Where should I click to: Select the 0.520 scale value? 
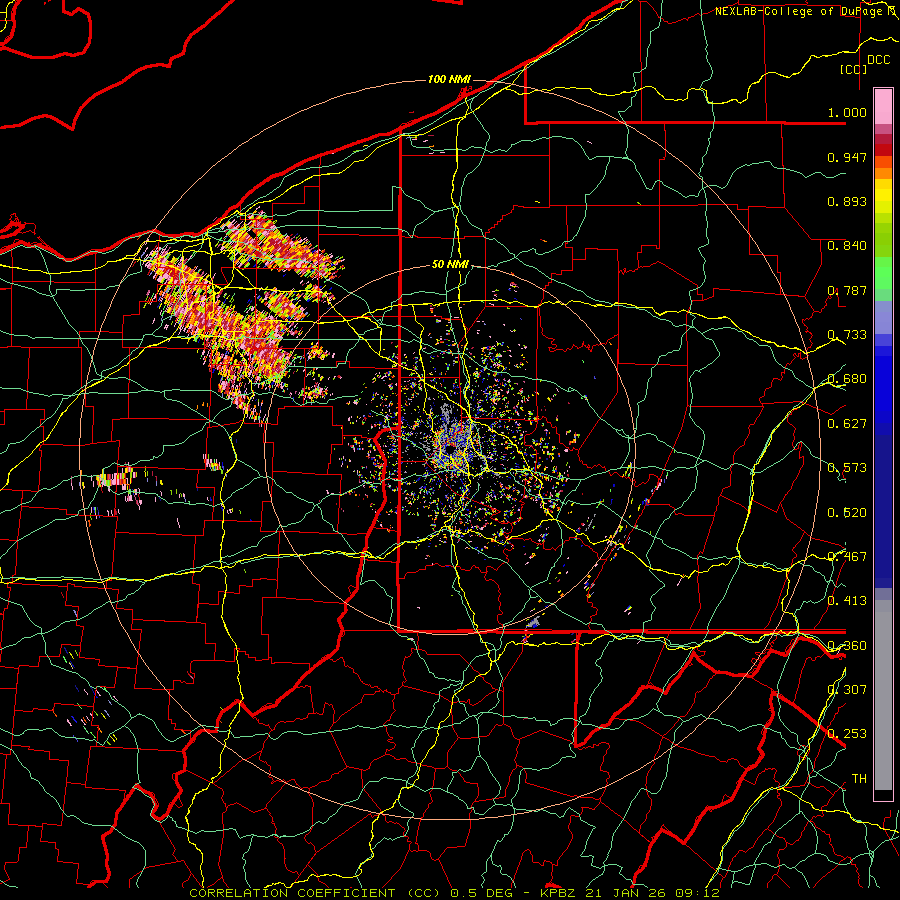point(847,512)
